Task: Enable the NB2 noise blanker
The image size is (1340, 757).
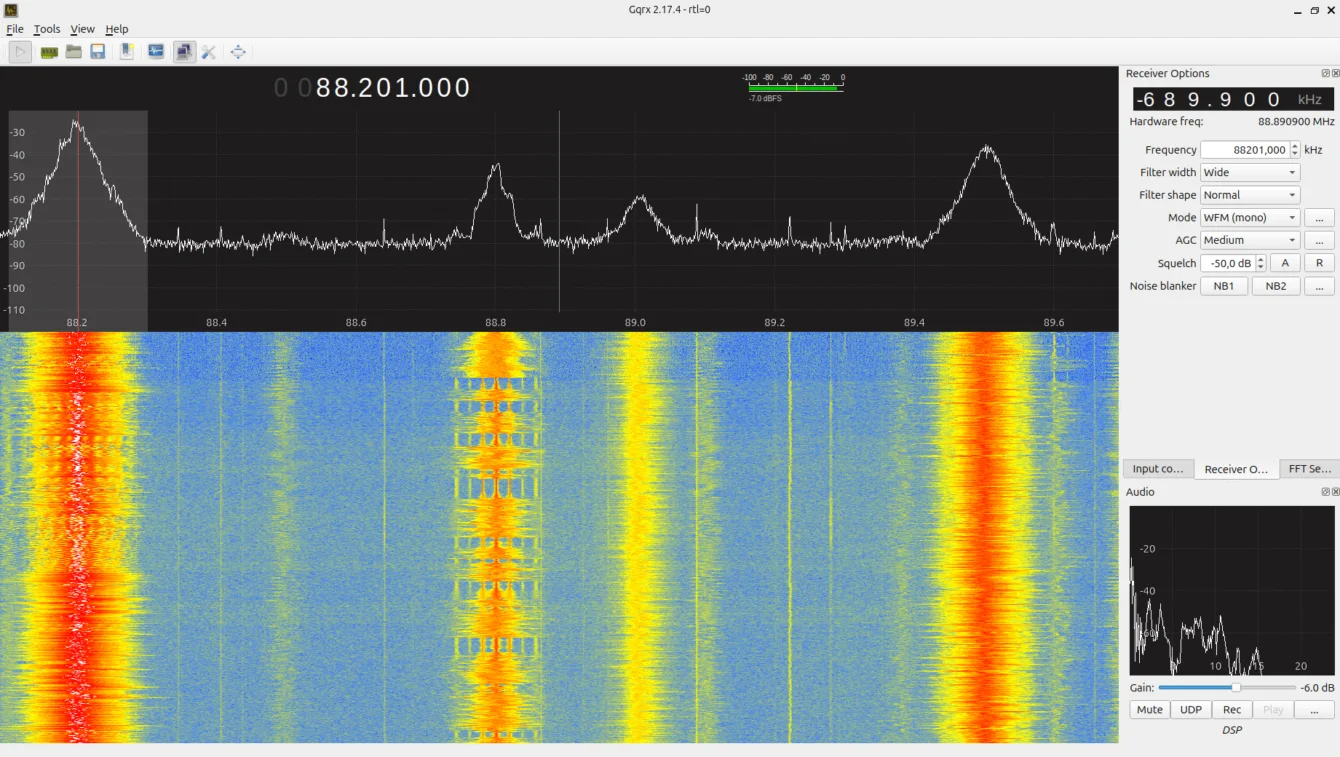Action: click(1276, 285)
